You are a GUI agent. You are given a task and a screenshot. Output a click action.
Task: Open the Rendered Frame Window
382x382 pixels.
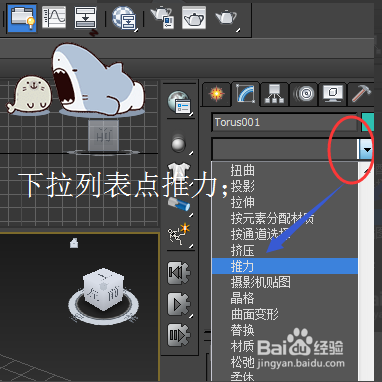194,18
